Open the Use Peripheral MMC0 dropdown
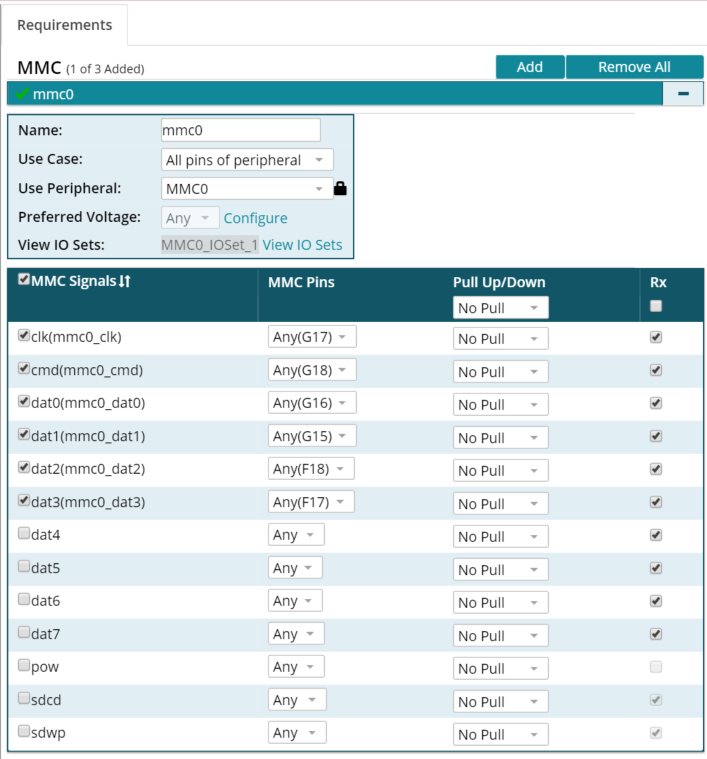707x759 pixels. click(247, 188)
